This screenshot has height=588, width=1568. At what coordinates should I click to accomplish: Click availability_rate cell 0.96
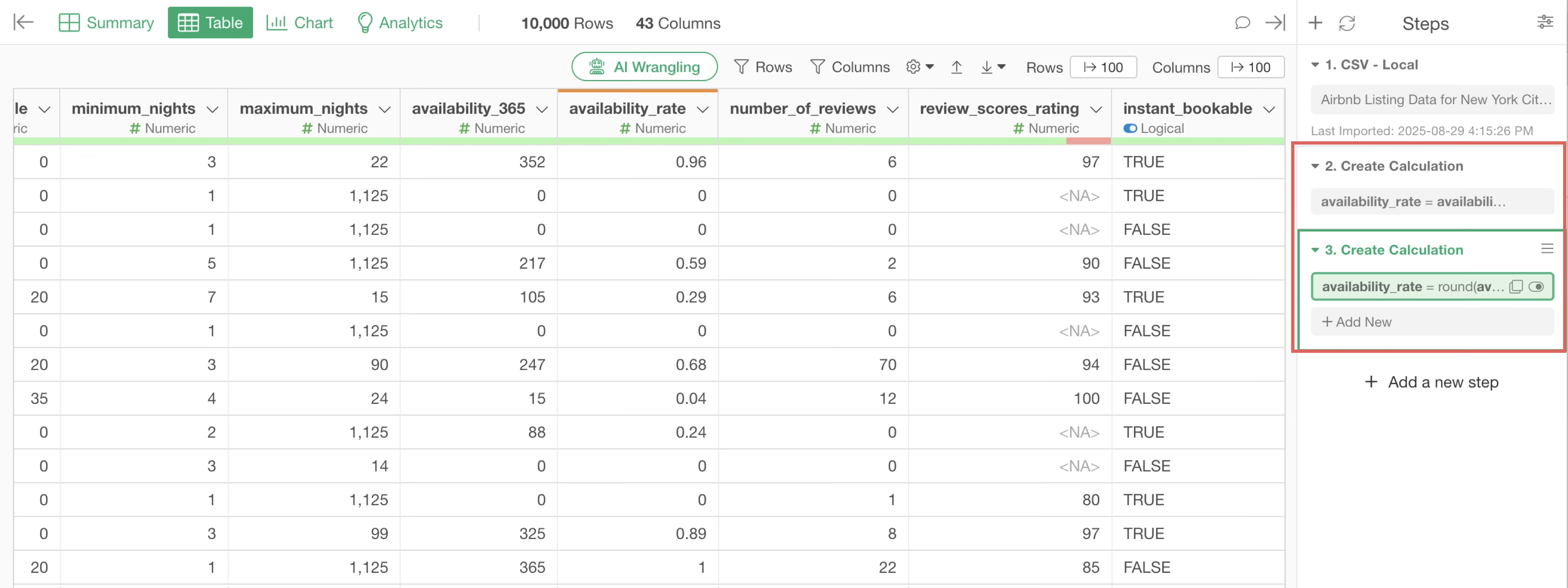coord(637,162)
